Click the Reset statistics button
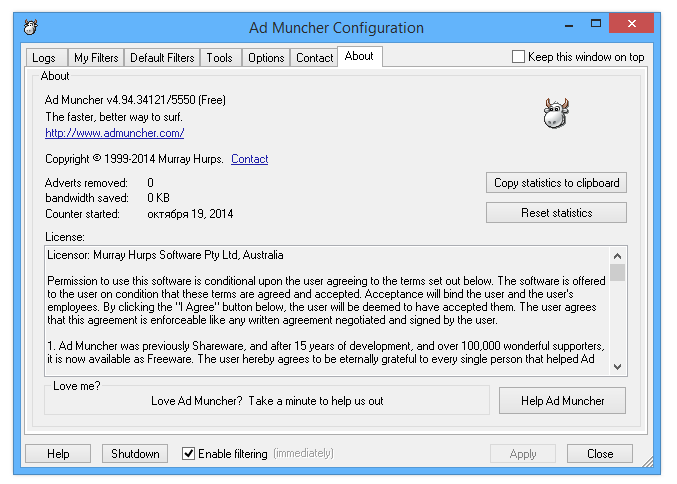Screen dimensions: 677x484 [x=556, y=213]
